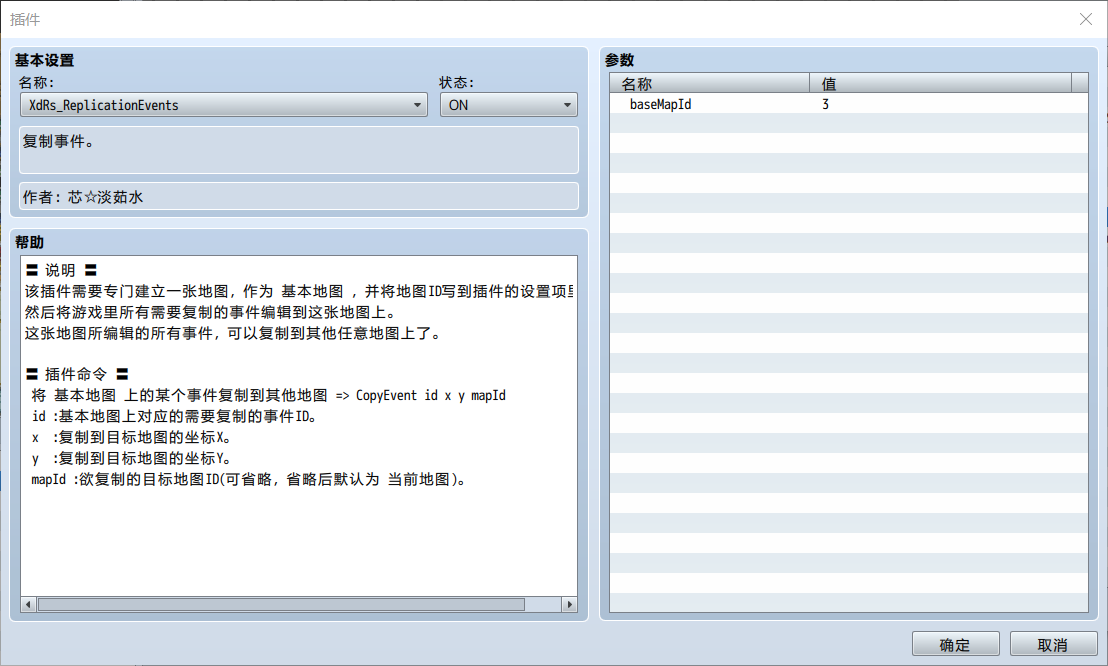Click the help line starting with id :基本地图
Viewport: 1108px width, 666px height.
coord(175,416)
